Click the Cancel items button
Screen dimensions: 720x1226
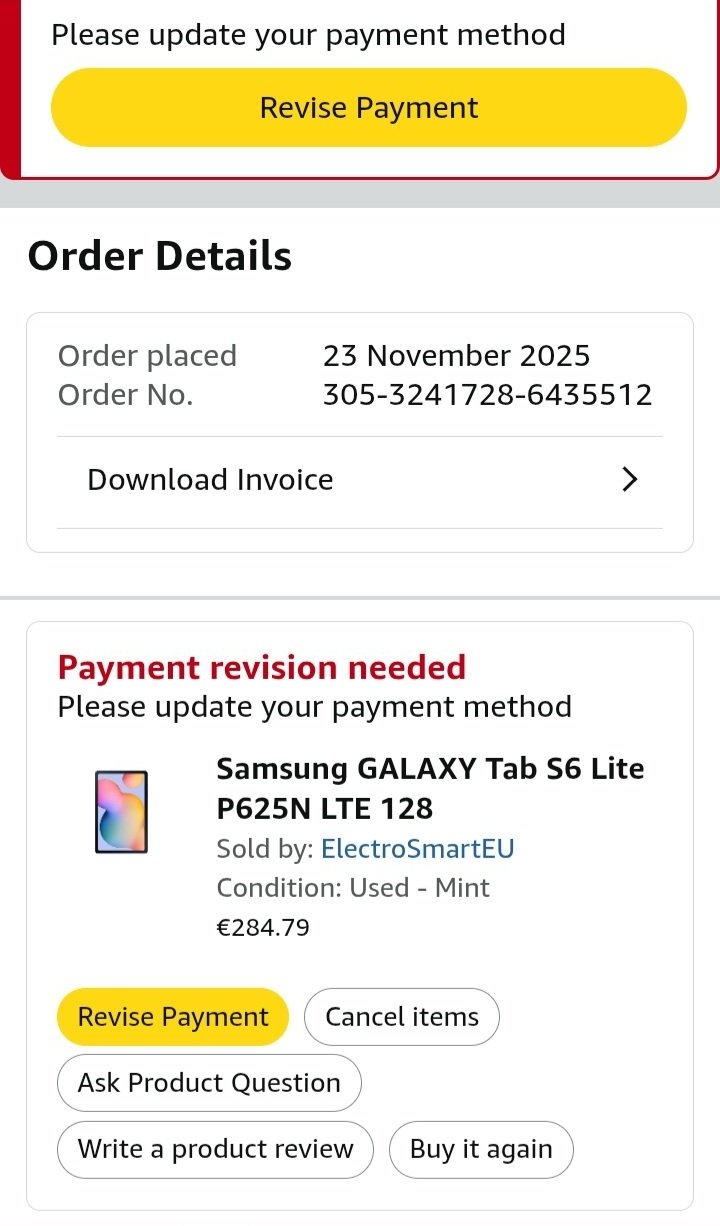click(401, 1017)
